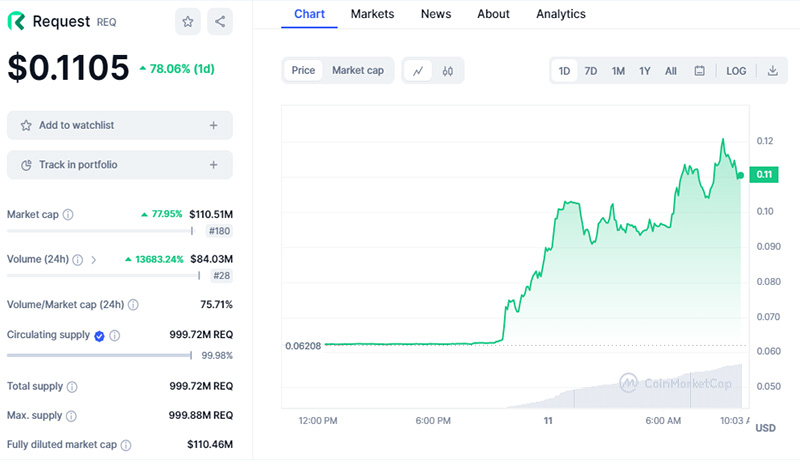Click the Volume/Market cap (24h) info icon
The height and width of the screenshot is (460, 800).
click(x=133, y=305)
